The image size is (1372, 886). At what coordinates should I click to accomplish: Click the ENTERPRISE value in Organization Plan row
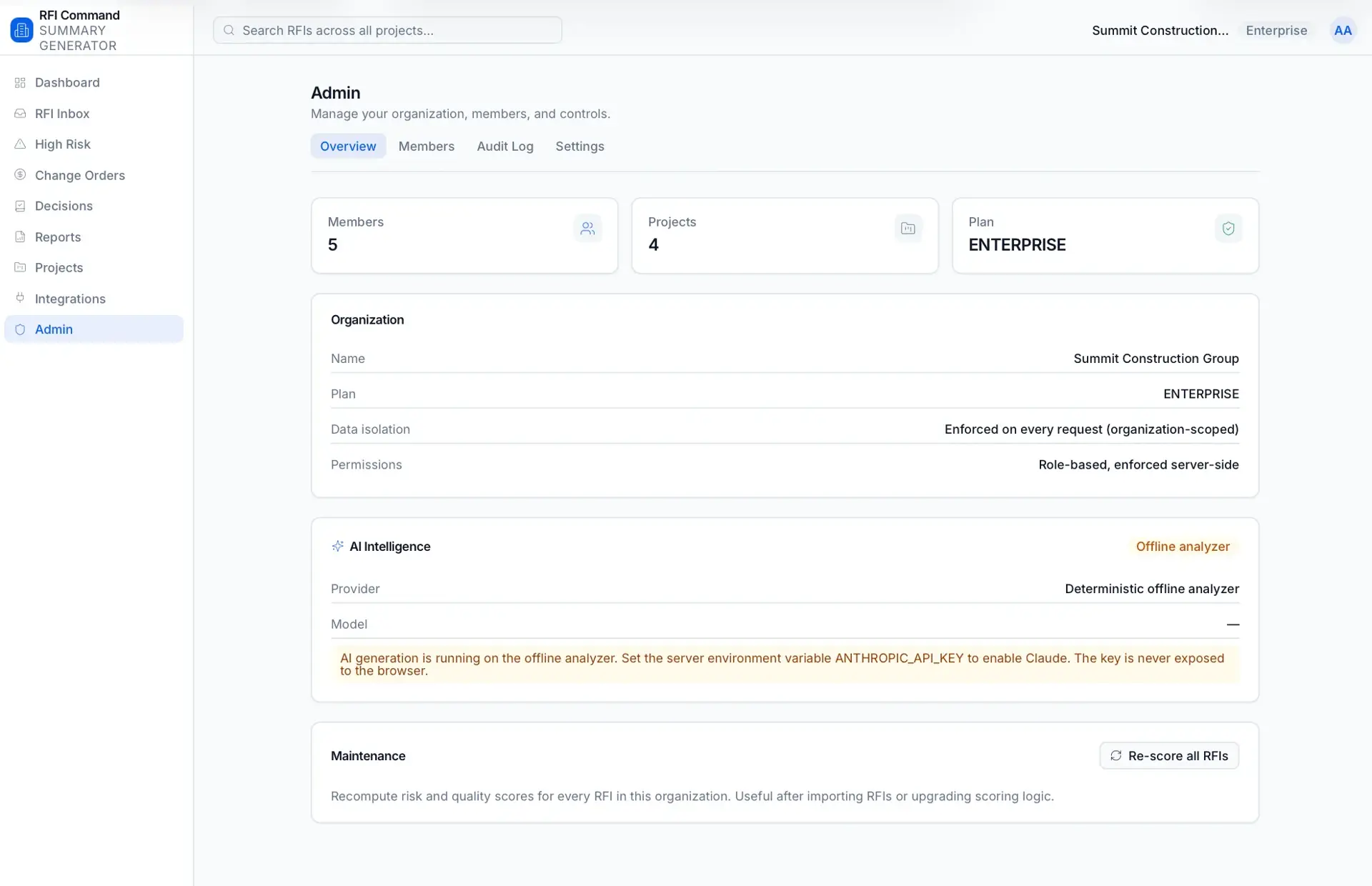[x=1201, y=394]
